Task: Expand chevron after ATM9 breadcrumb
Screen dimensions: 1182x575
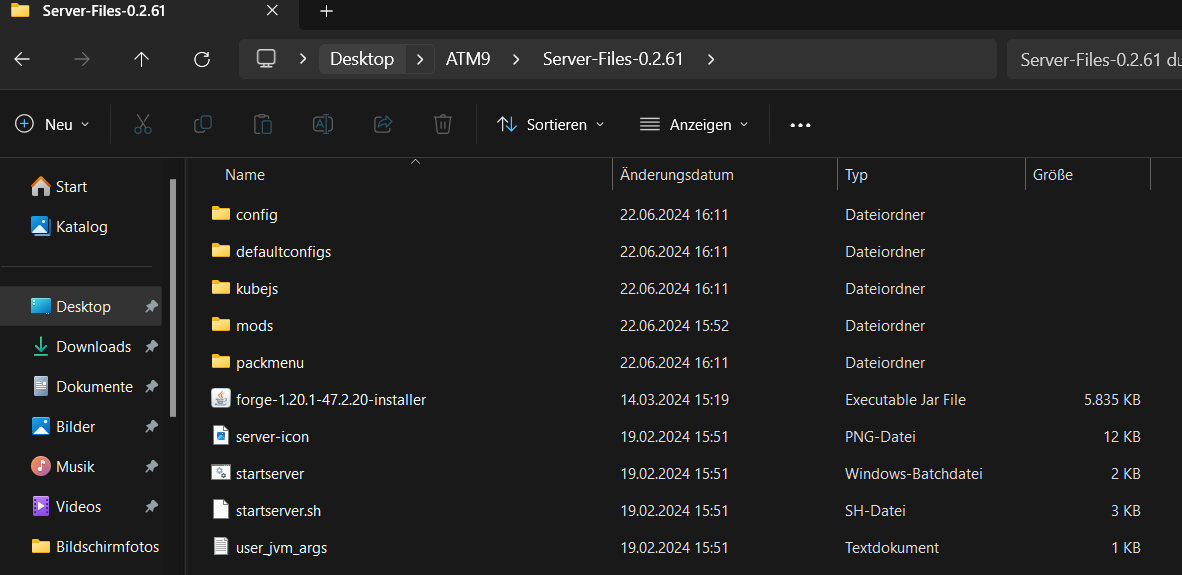Action: coord(516,59)
